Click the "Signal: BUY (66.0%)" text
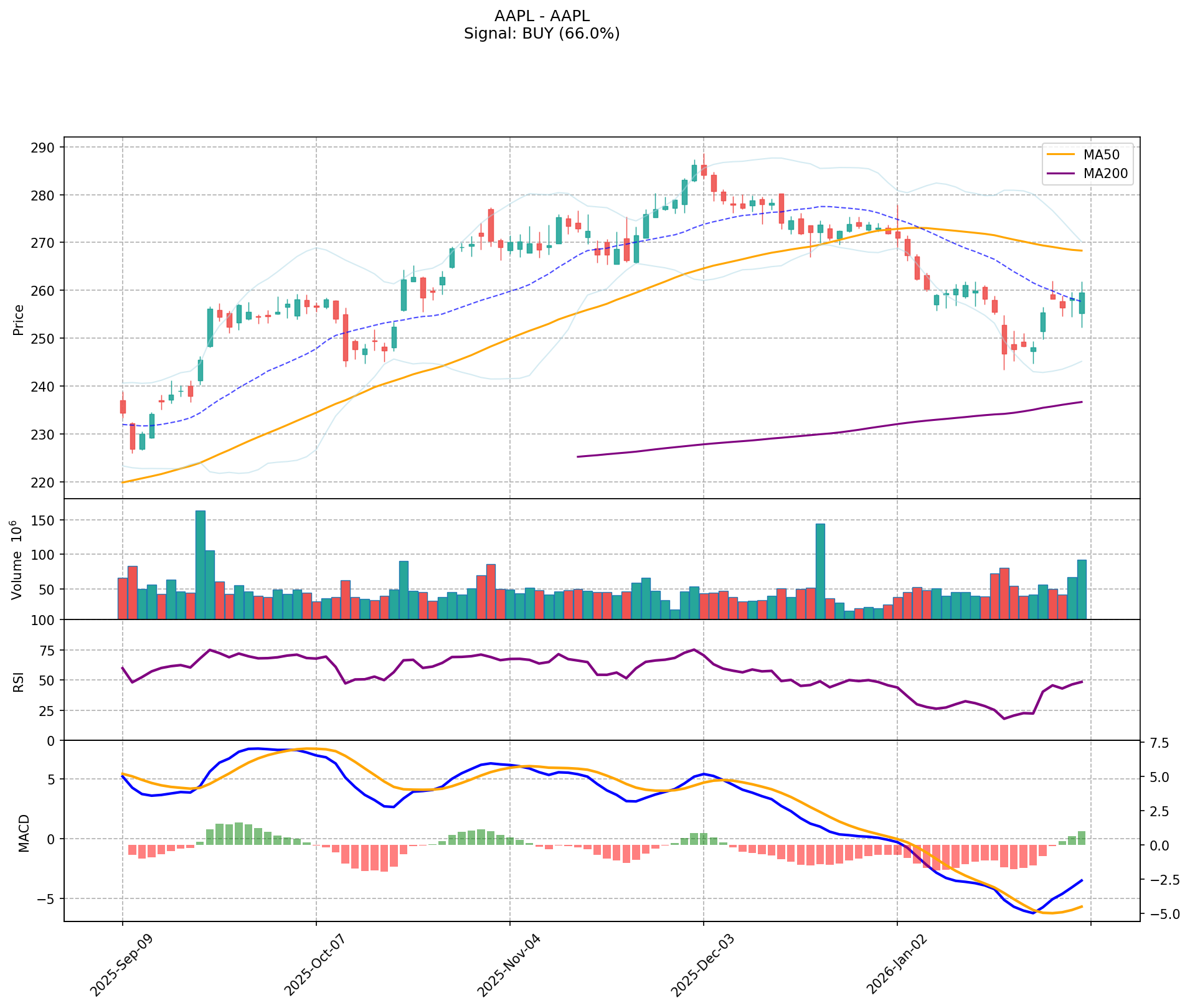Screen dimensions: 1190x1008 point(541,34)
